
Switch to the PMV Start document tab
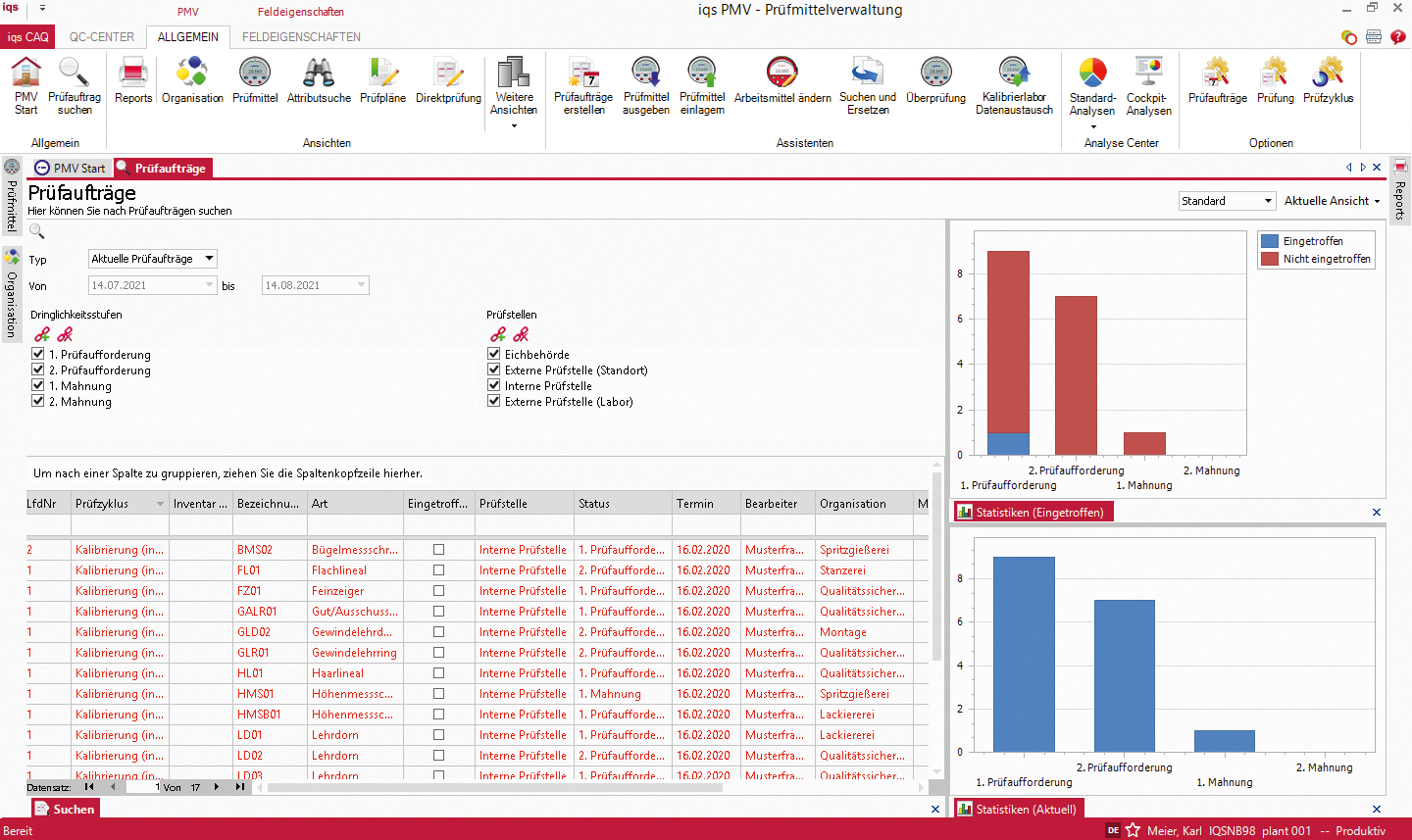(x=71, y=169)
